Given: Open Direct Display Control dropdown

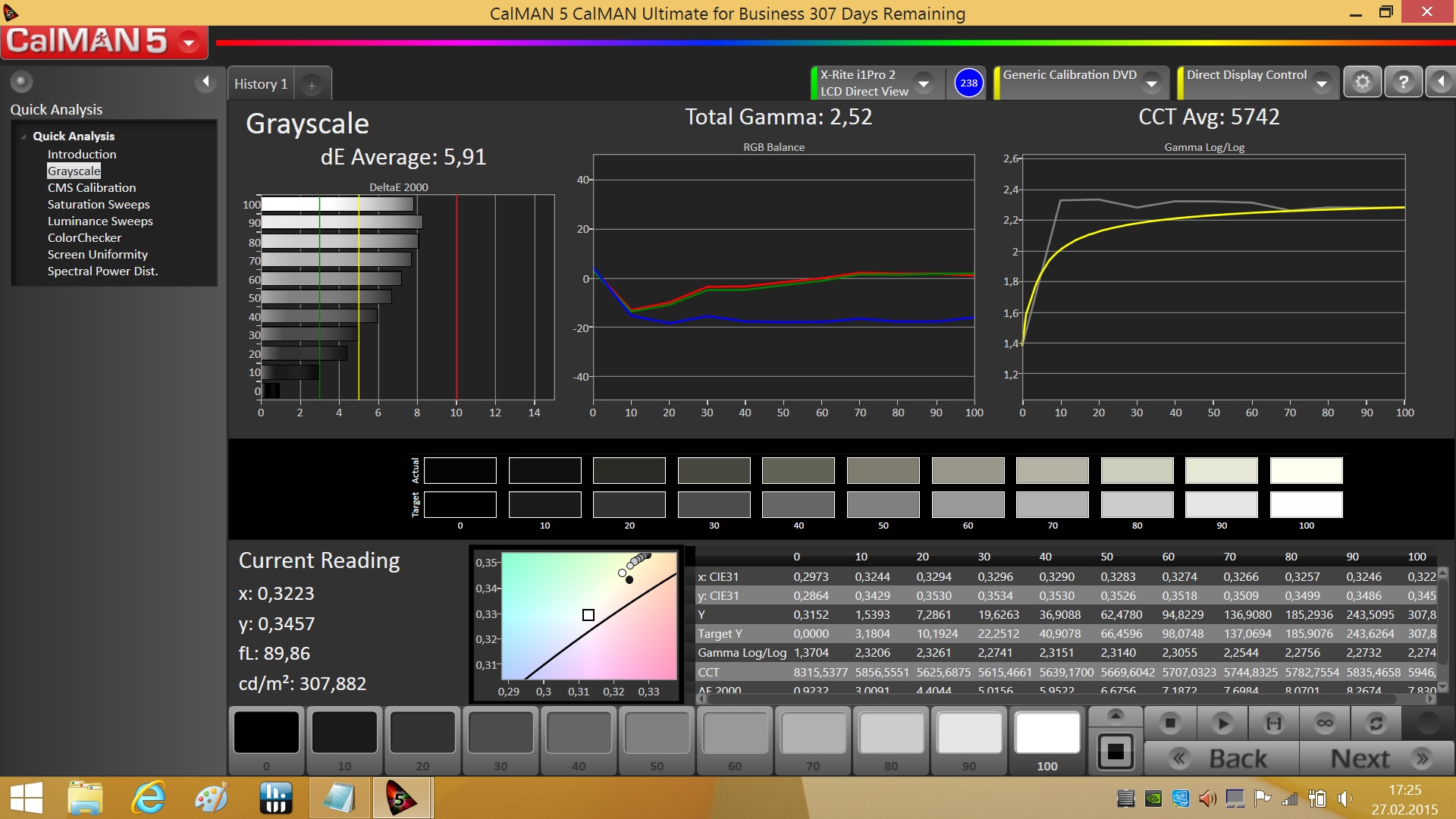Looking at the screenshot, I should point(1322,83).
